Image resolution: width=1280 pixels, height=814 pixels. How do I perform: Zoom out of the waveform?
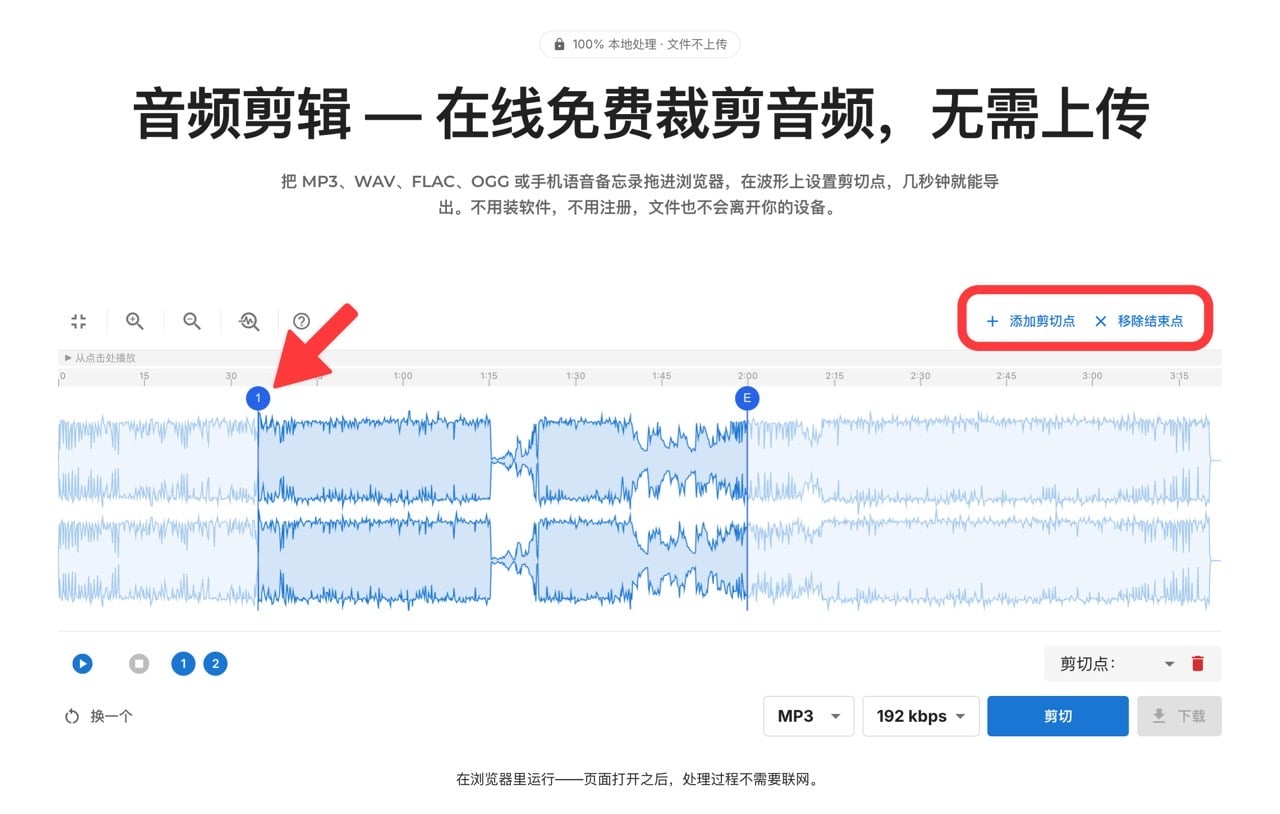(192, 321)
